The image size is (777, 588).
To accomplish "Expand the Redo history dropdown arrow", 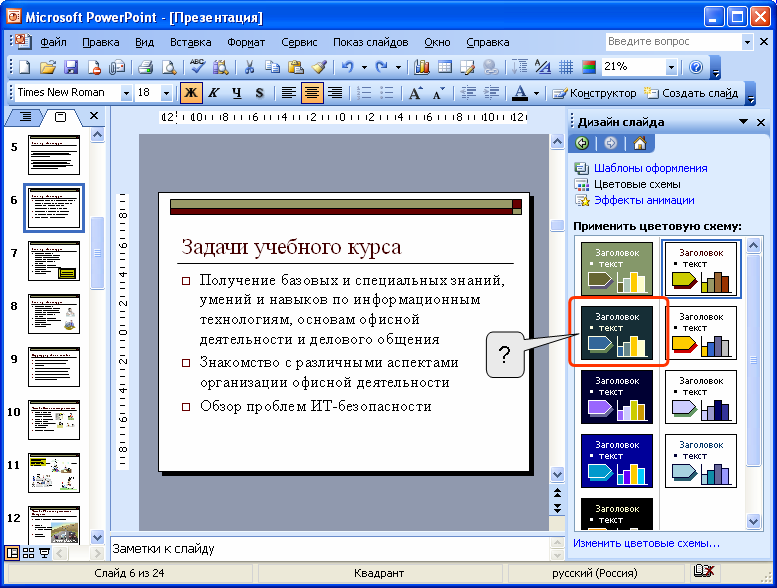I will tap(398, 67).
